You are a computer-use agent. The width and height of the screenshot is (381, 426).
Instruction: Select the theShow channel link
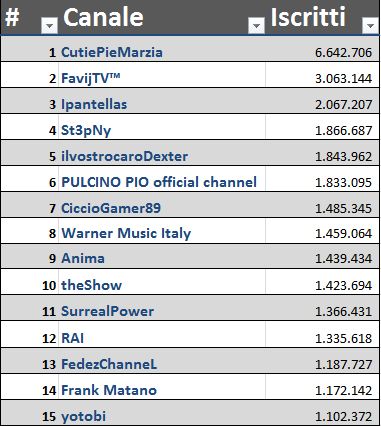click(x=92, y=285)
